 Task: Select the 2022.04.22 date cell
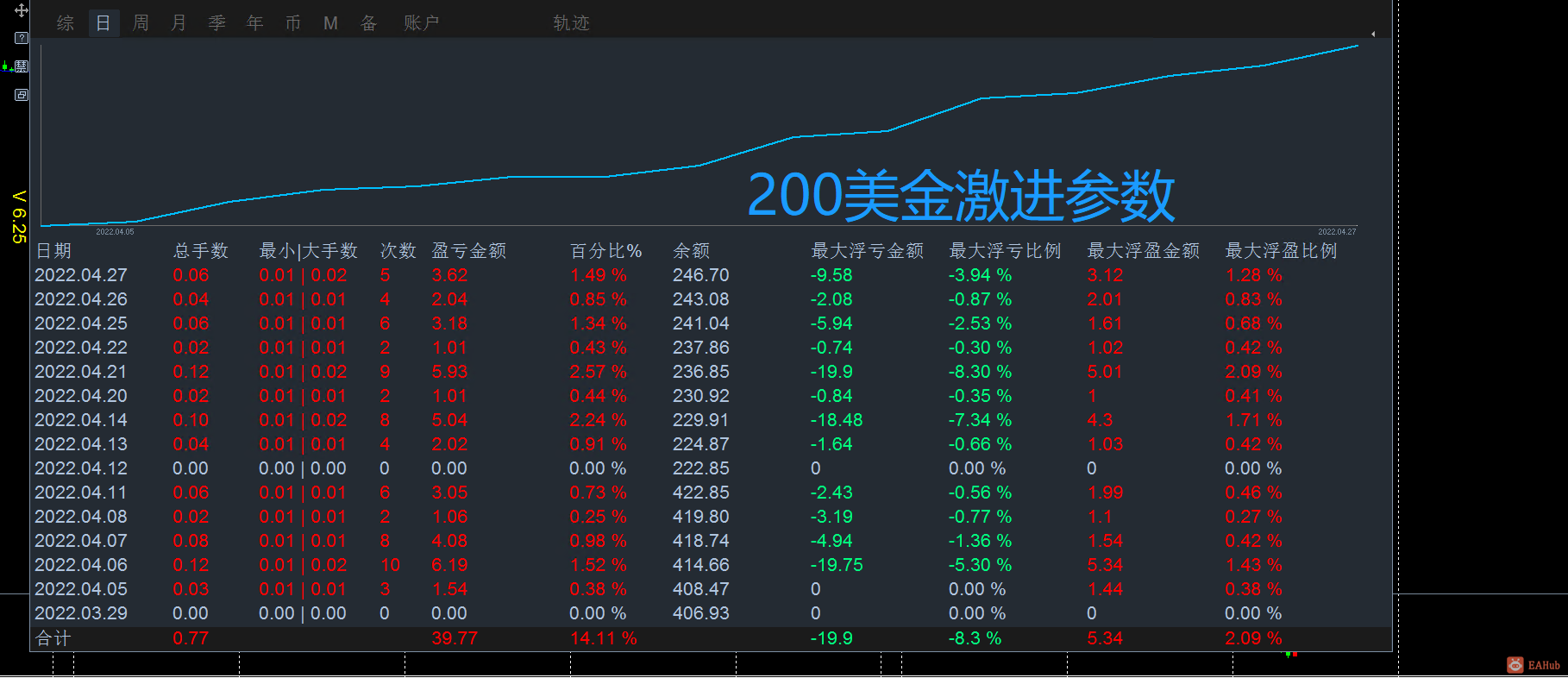[81, 348]
